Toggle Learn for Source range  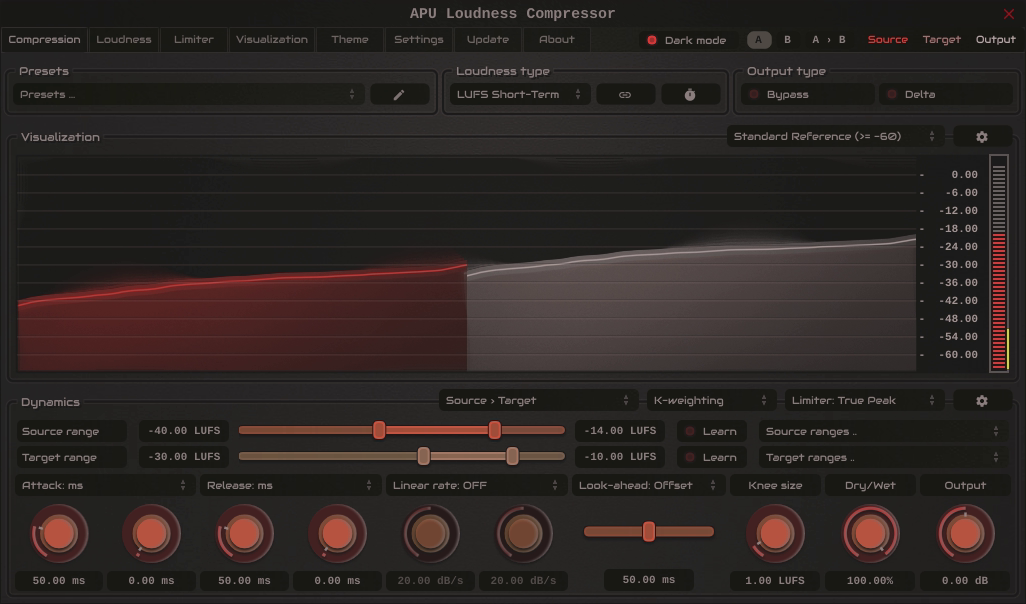coord(711,431)
